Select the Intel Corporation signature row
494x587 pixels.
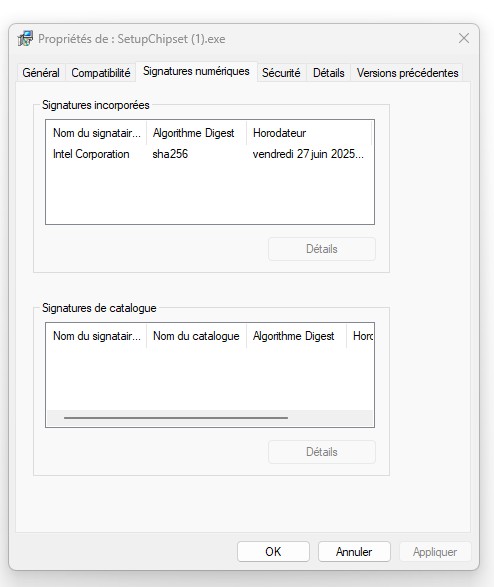(x=210, y=154)
